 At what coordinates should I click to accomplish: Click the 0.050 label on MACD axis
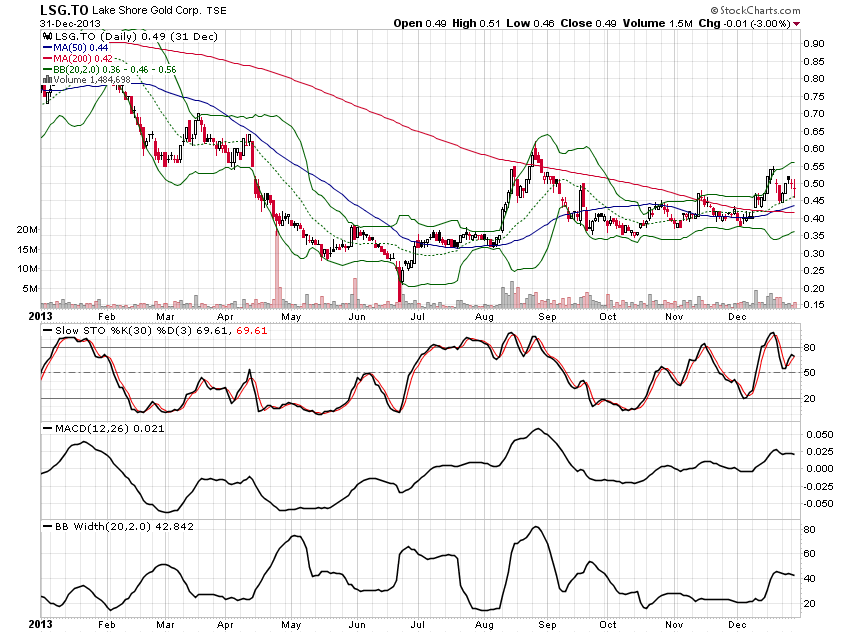click(x=820, y=435)
